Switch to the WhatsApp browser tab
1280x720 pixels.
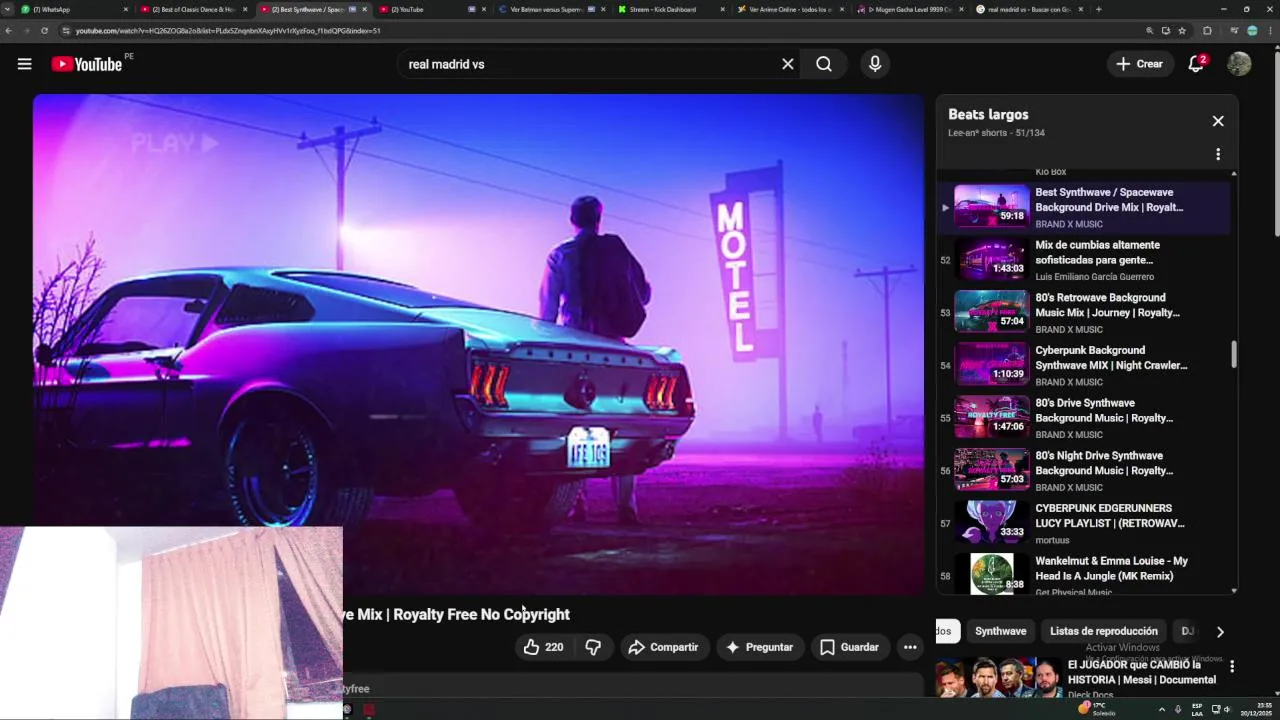[76, 9]
